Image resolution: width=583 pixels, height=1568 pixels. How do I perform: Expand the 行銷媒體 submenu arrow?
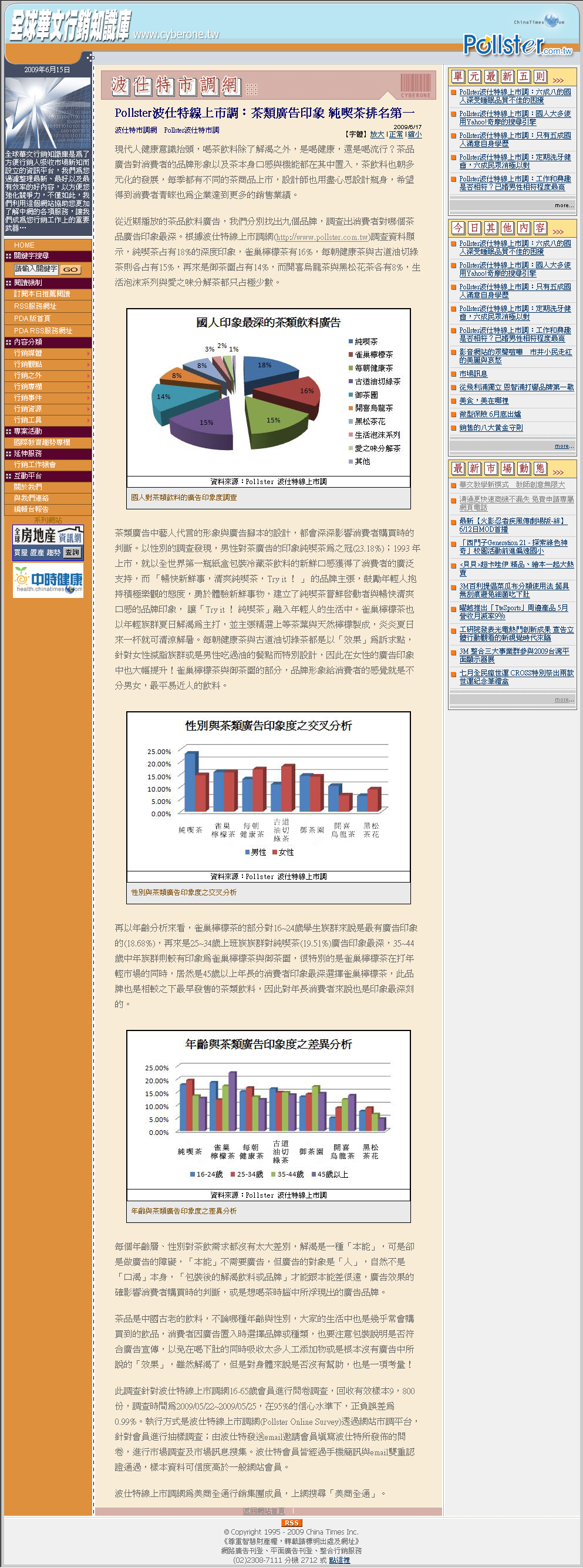click(88, 353)
